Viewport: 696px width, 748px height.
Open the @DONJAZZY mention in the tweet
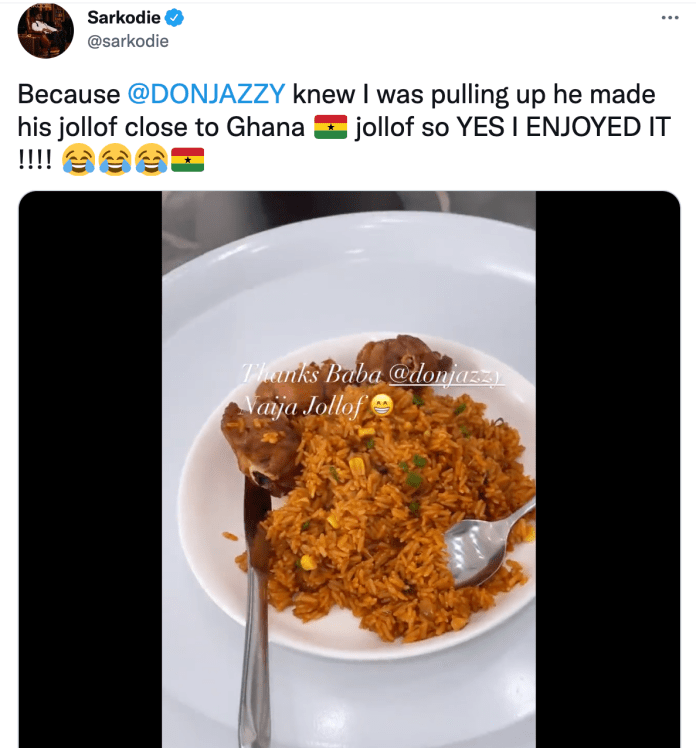click(x=207, y=94)
